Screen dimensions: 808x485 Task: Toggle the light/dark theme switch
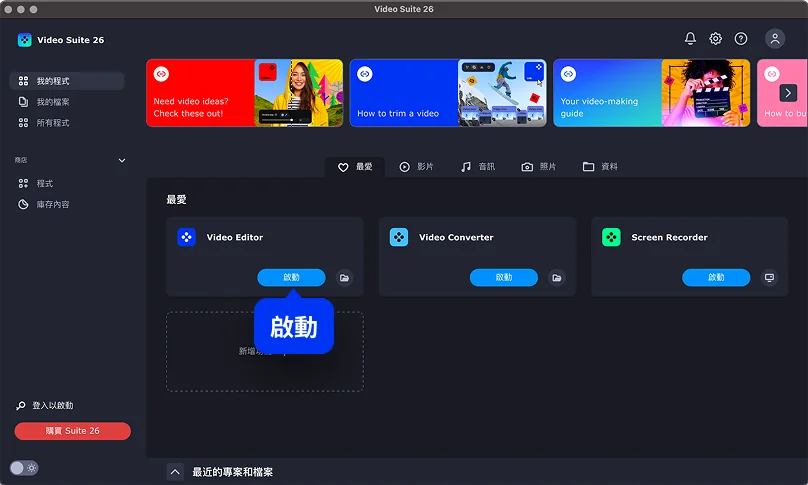[x=24, y=468]
